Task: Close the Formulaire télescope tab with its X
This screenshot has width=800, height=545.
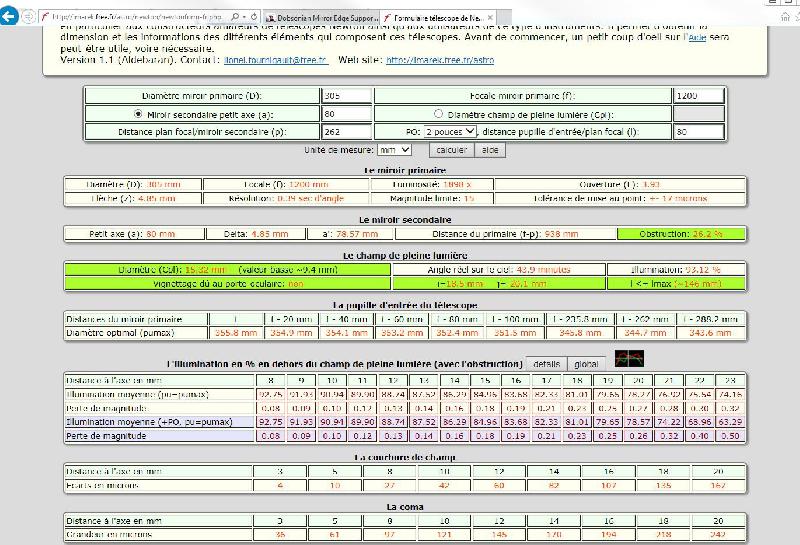Action: tap(490, 17)
